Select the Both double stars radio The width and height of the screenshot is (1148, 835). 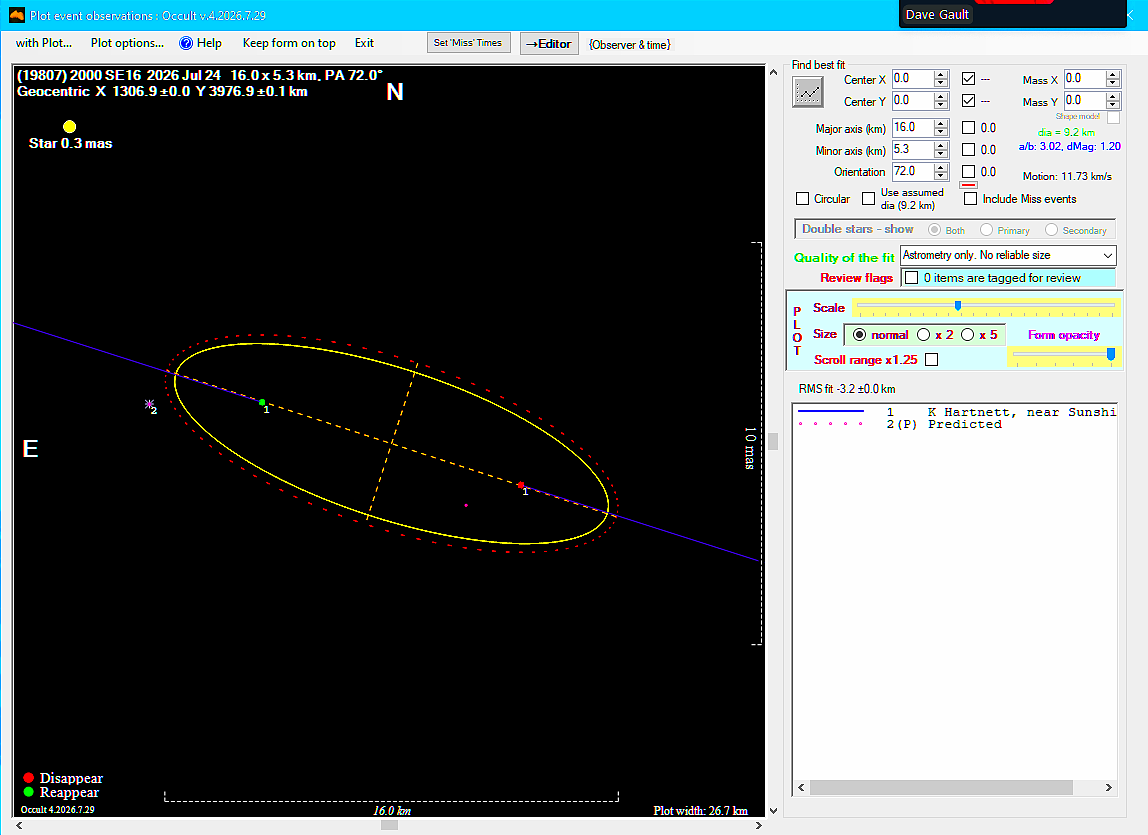click(x=934, y=230)
